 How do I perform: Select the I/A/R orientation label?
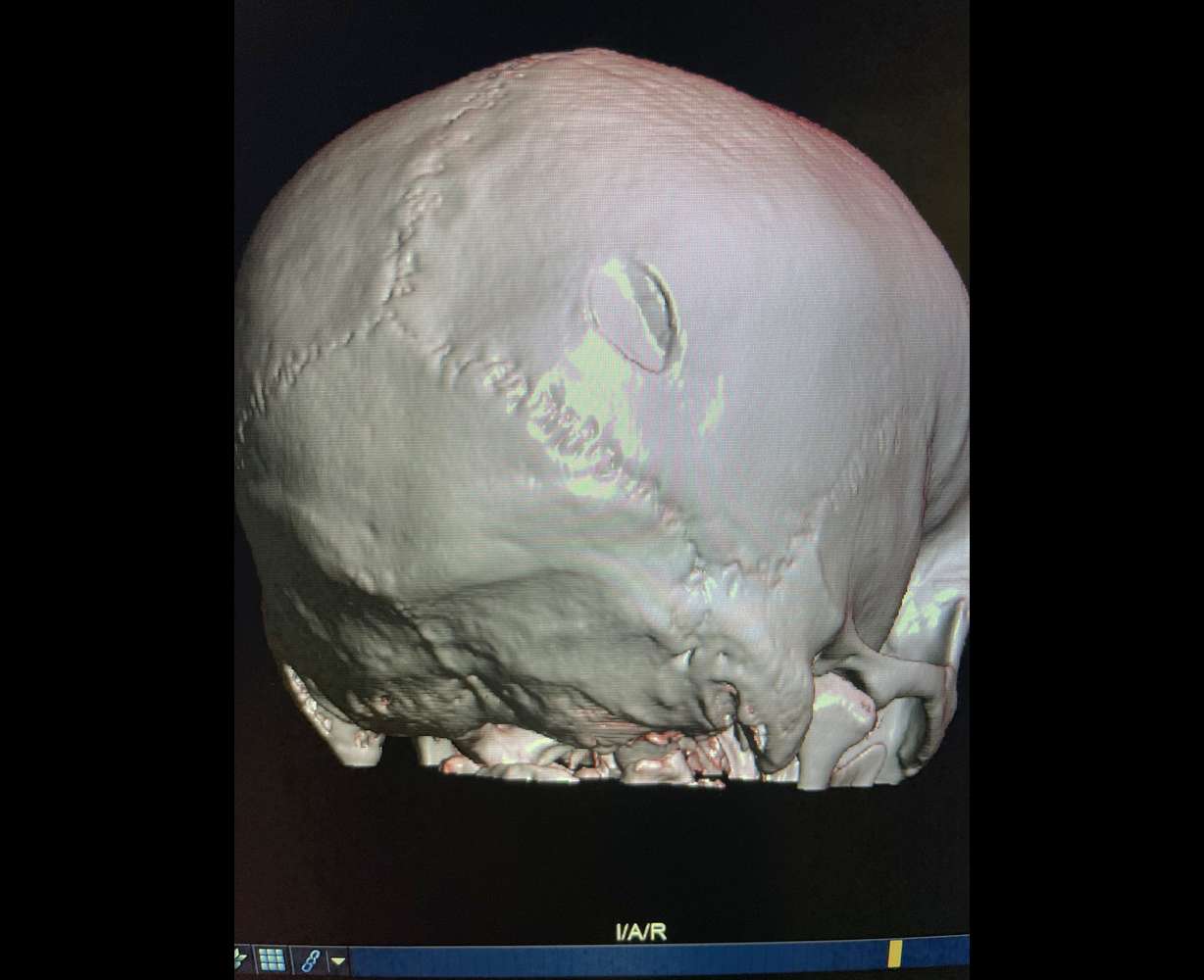pos(640,931)
